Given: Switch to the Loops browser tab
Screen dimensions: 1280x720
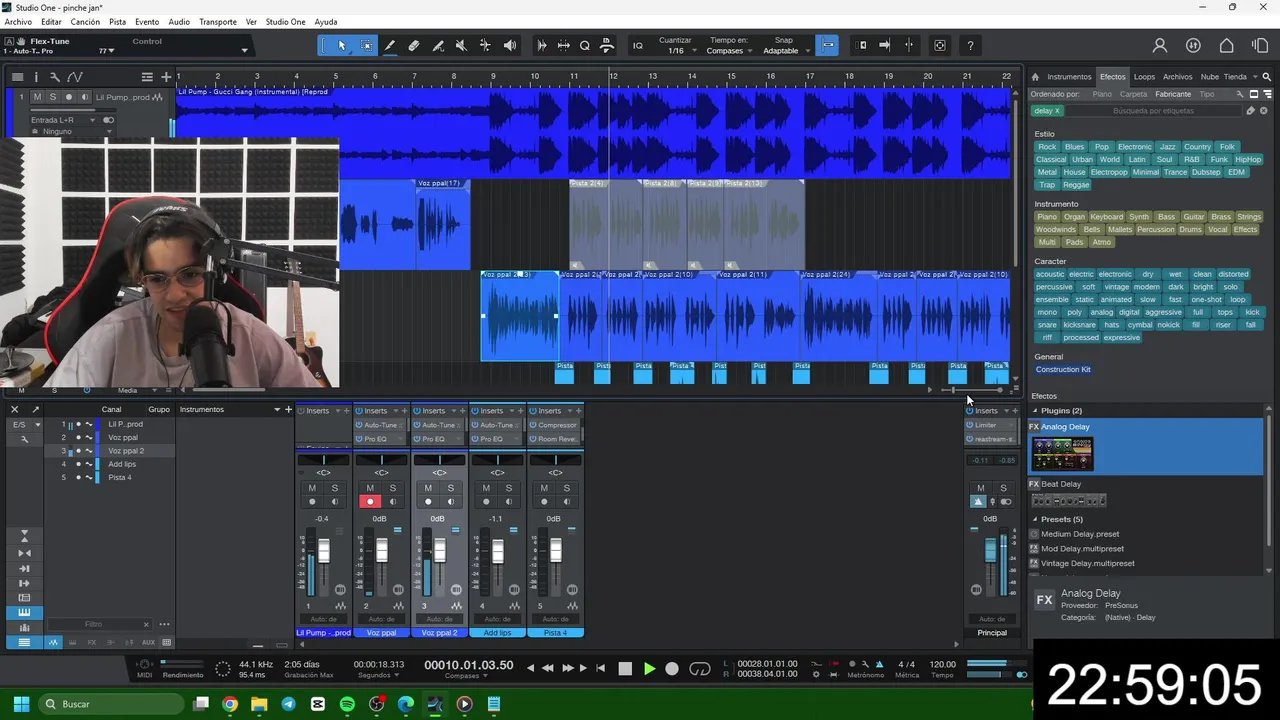Looking at the screenshot, I should (1144, 77).
